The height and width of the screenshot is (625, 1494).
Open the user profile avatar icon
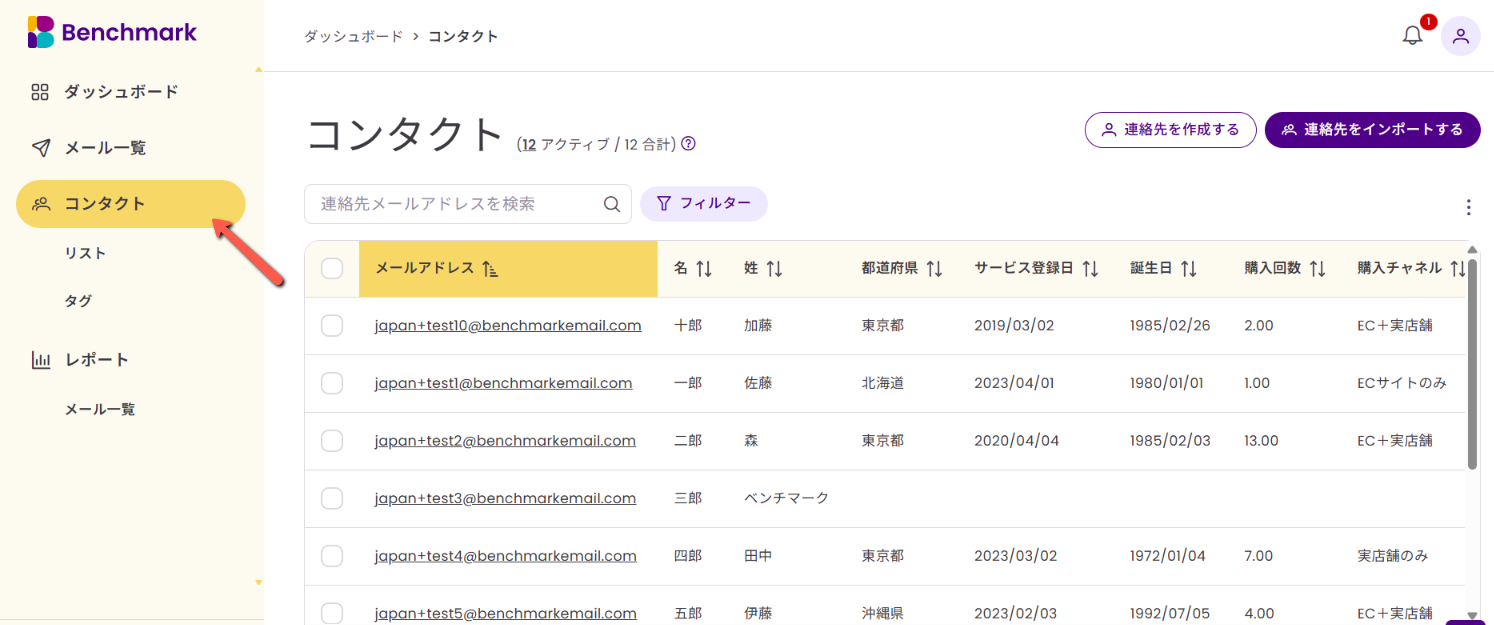pyautogui.click(x=1460, y=36)
